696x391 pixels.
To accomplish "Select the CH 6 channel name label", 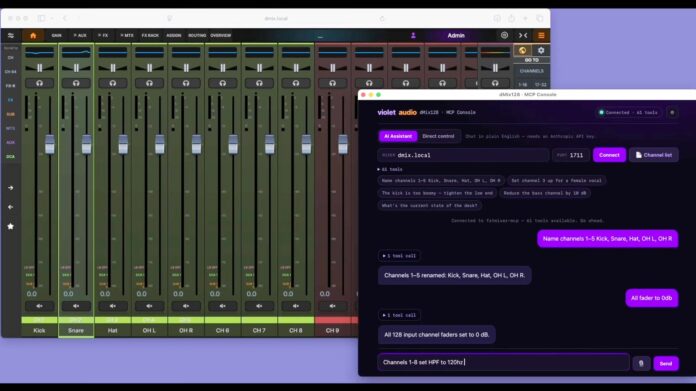I will [x=222, y=331].
